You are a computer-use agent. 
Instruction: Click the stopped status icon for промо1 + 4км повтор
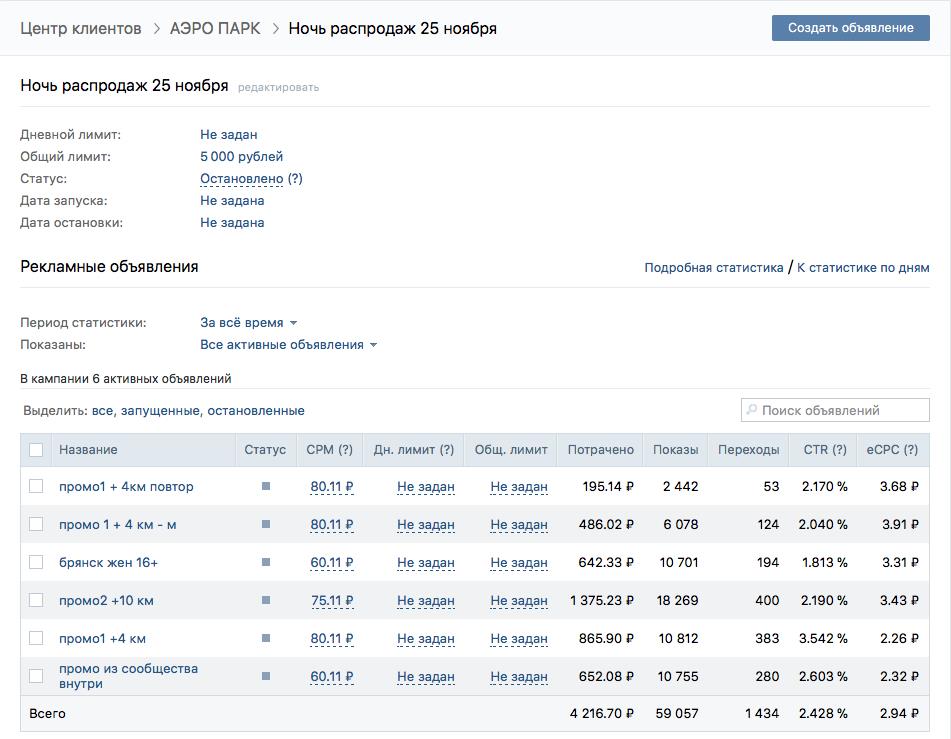pos(265,486)
